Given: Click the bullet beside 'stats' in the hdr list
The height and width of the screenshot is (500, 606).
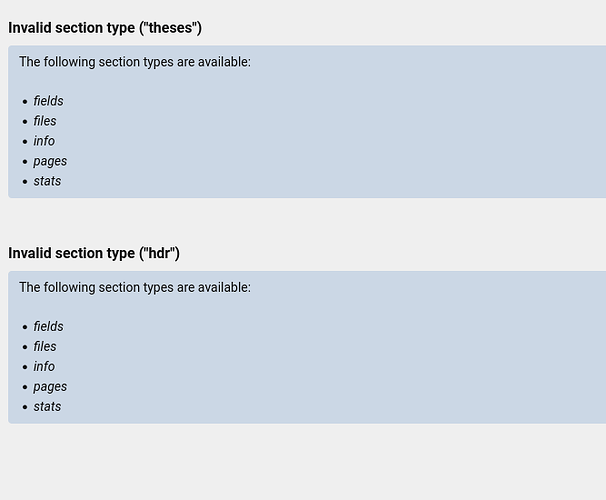Looking at the screenshot, I should (25, 407).
